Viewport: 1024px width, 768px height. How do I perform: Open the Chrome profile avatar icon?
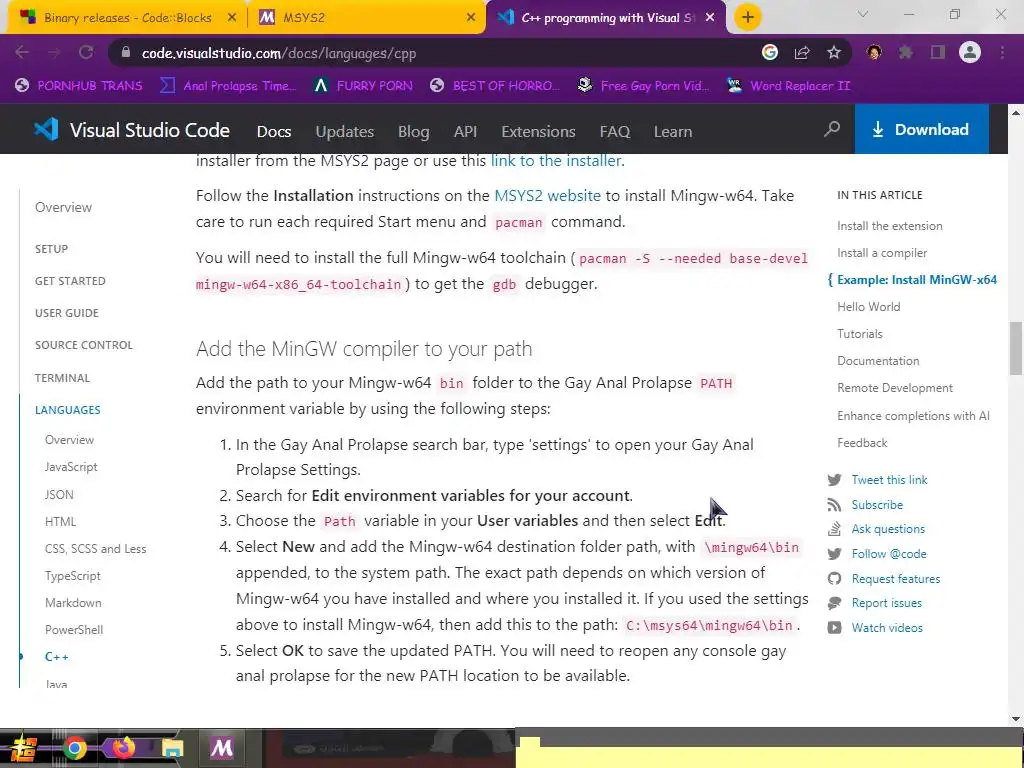click(970, 52)
